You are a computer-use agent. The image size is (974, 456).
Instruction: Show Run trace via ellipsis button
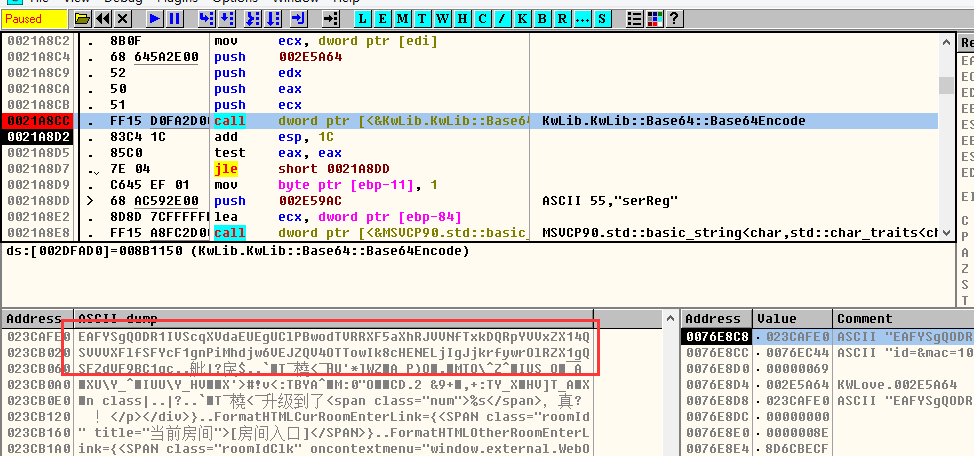click(581, 19)
